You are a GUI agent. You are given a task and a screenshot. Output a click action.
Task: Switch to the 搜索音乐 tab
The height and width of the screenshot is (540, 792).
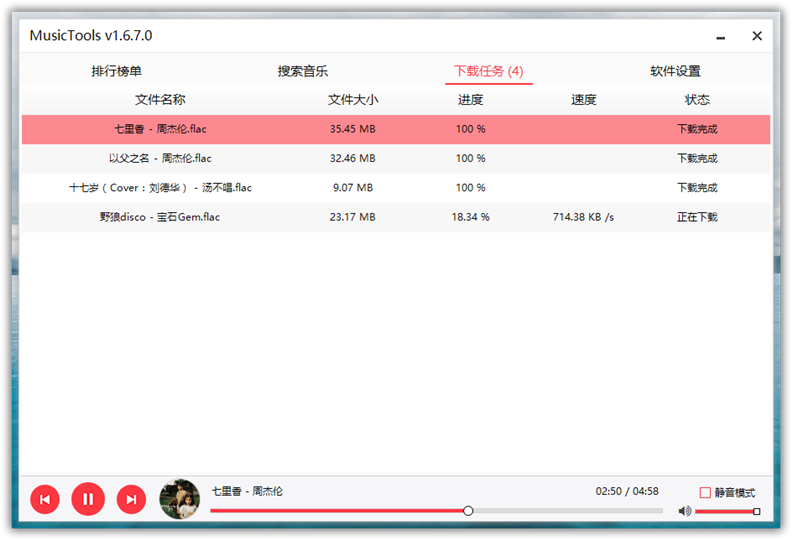coord(303,71)
